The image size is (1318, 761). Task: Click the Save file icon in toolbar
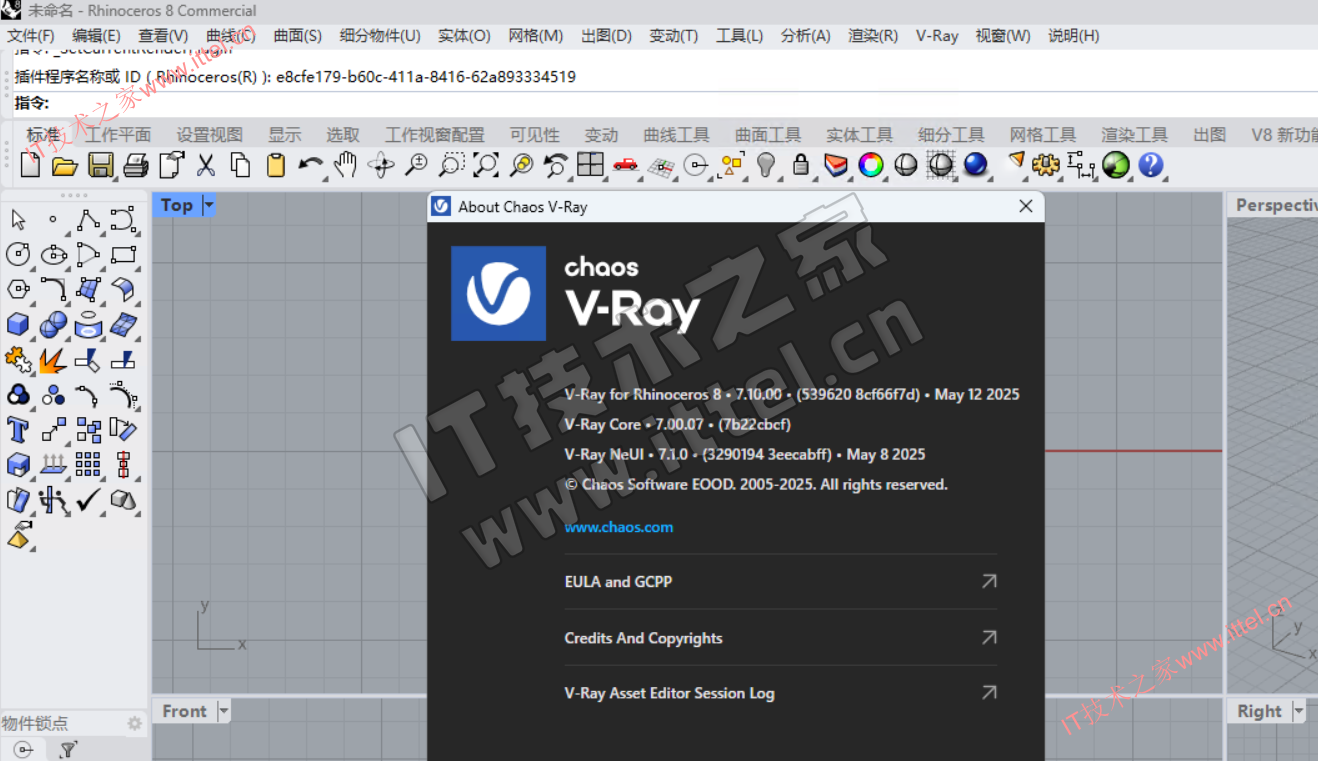[x=100, y=165]
